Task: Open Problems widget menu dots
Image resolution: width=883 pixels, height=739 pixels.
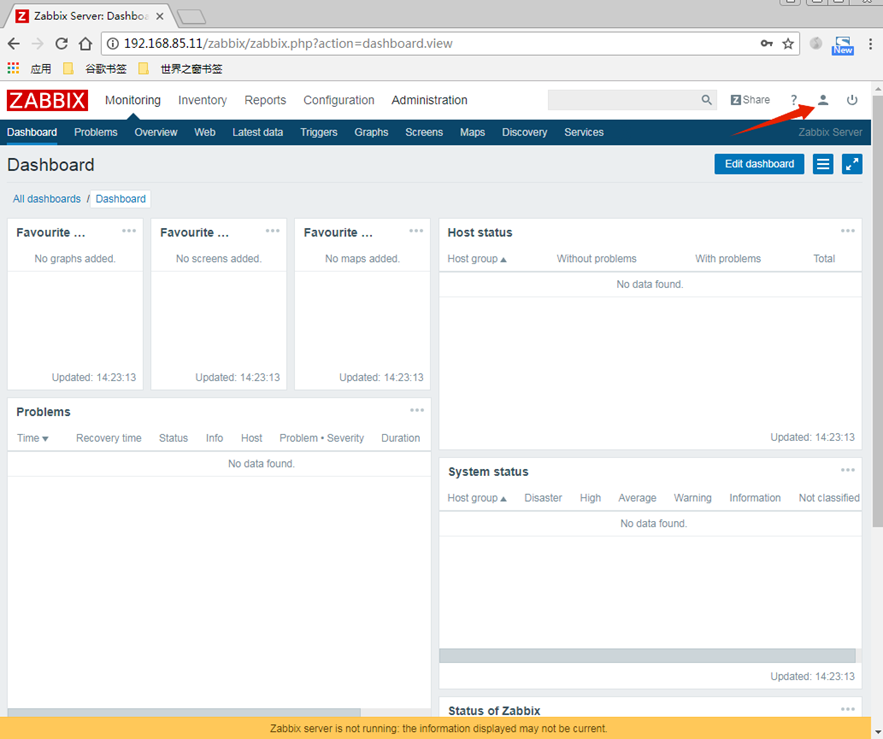Action: pos(417,410)
